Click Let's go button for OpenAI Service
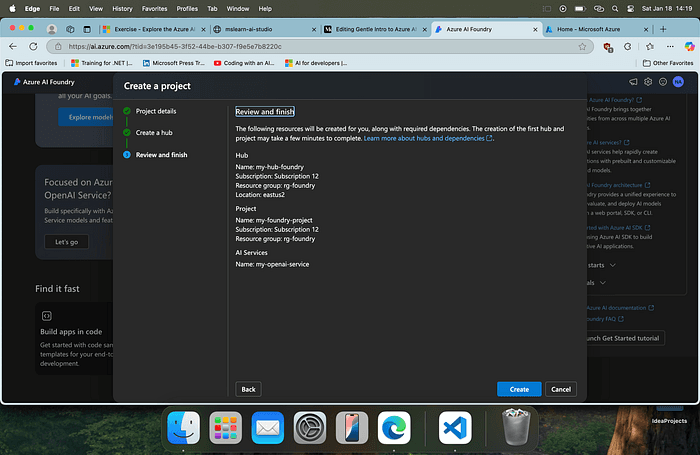Viewport: 700px width, 455px height. (67, 242)
